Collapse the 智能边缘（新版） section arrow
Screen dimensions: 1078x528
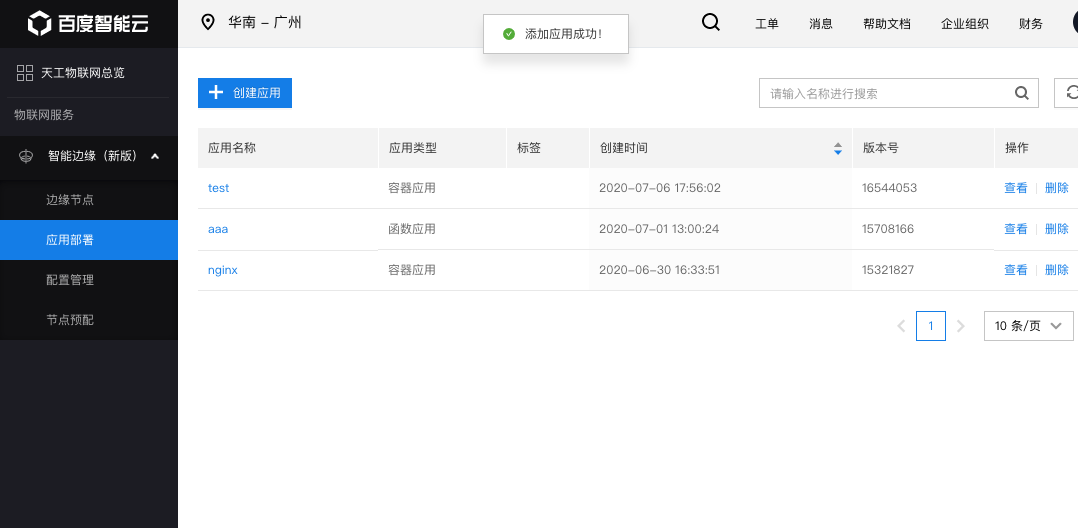[x=155, y=156]
